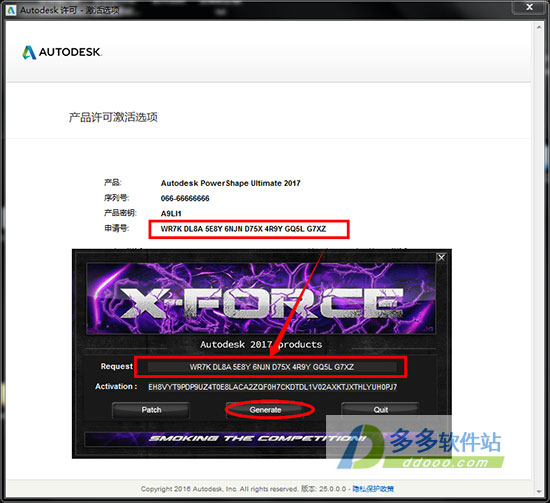Select request code WR7K DL8A text in Autodesk
550x503 pixels.
click(243, 229)
